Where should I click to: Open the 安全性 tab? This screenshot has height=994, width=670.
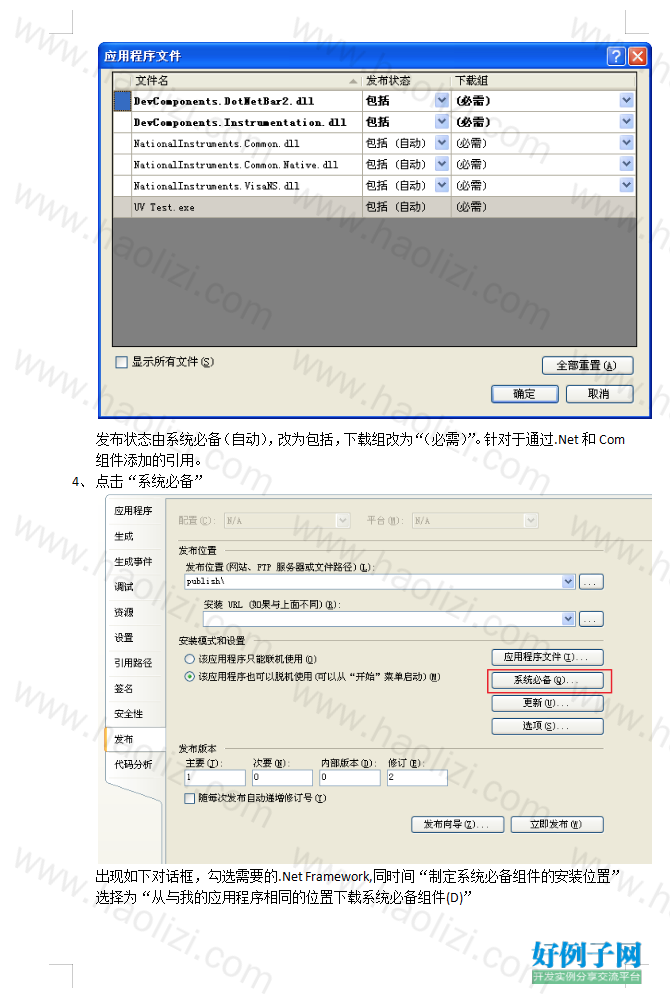click(x=133, y=713)
